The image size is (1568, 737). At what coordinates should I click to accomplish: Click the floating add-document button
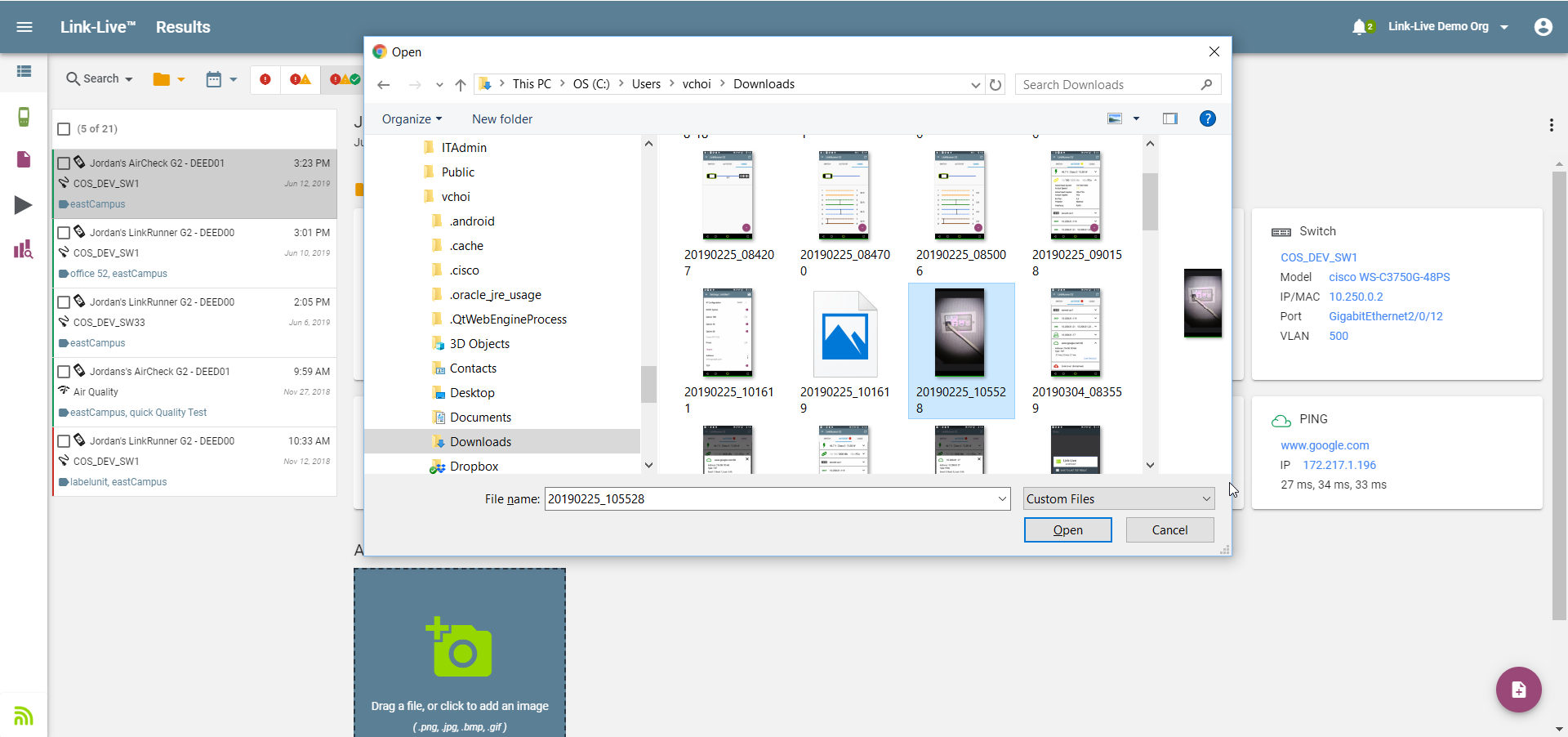(1518, 690)
